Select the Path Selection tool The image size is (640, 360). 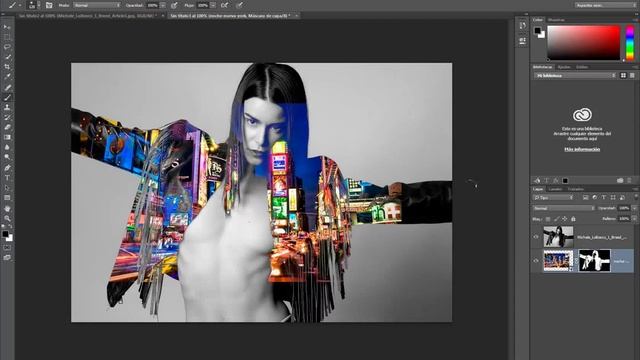[x=7, y=188]
